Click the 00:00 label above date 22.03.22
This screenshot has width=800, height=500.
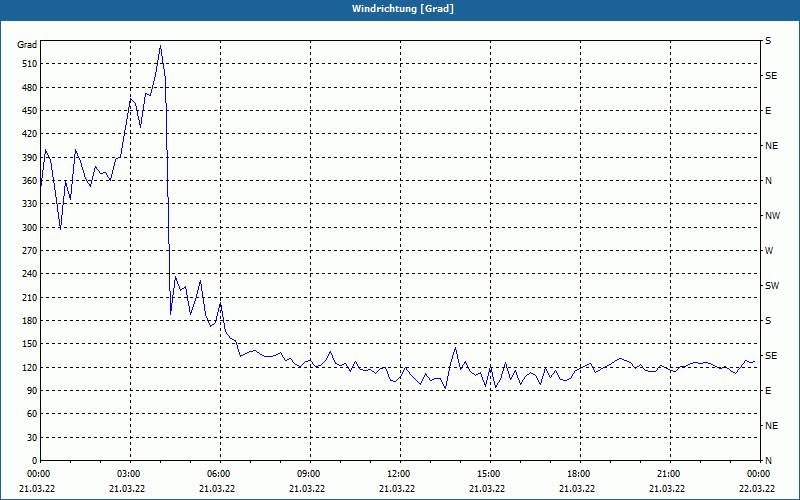(759, 474)
